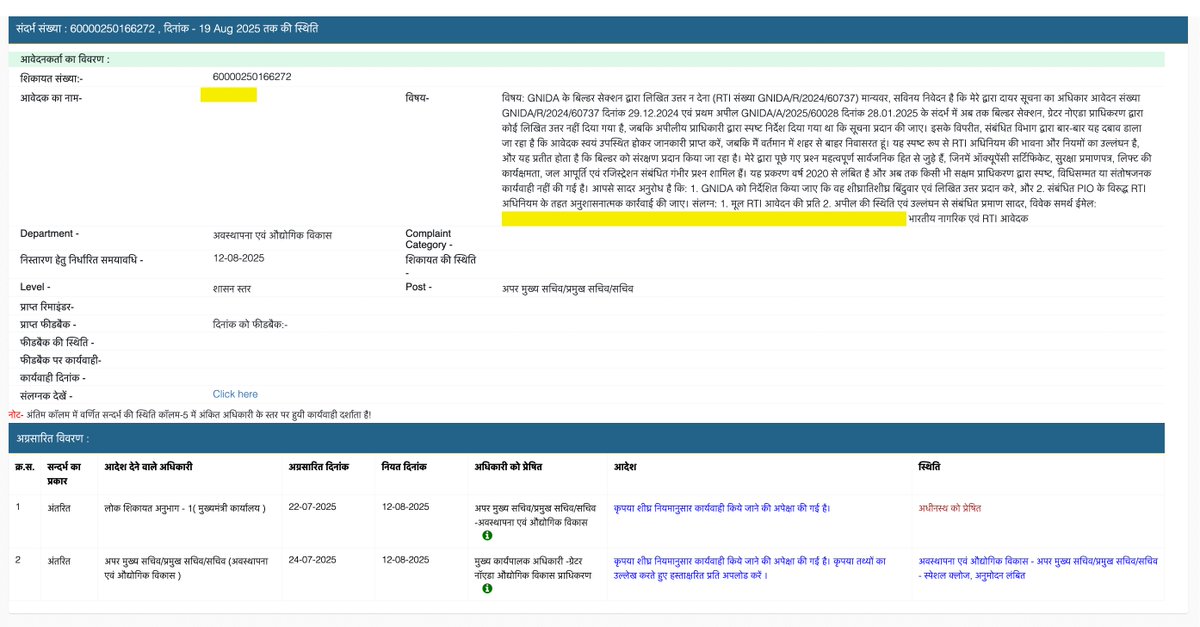Image resolution: width=1200 pixels, height=627 pixels.
Task: Click the 'निस्तारण हेतु निर्धारित समयावधि -' label
Action: click(x=82, y=260)
